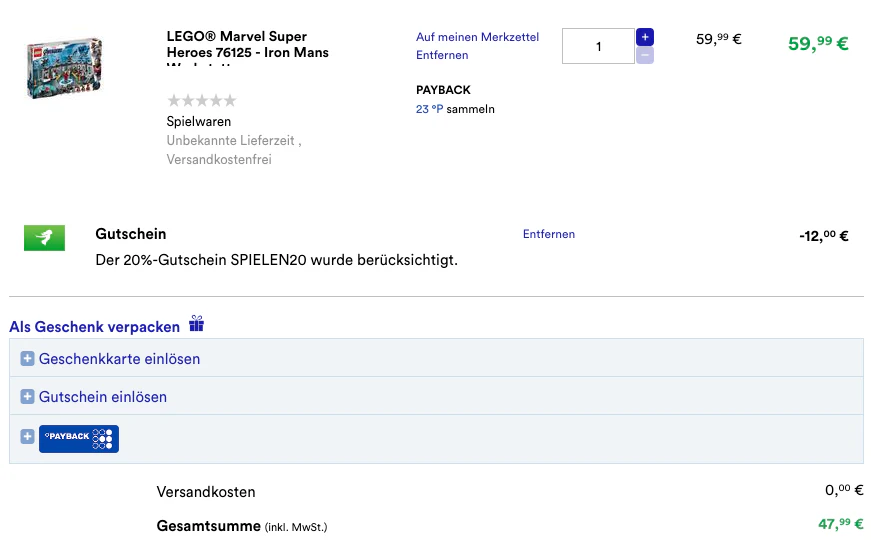The width and height of the screenshot is (871, 540).
Task: Open Geschenkkarte einlösen section
Action: coord(119,359)
